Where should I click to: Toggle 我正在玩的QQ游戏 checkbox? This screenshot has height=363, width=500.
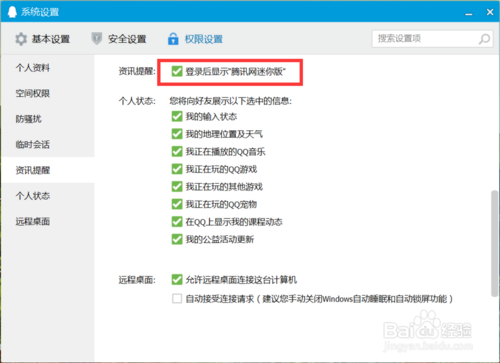[x=177, y=169]
